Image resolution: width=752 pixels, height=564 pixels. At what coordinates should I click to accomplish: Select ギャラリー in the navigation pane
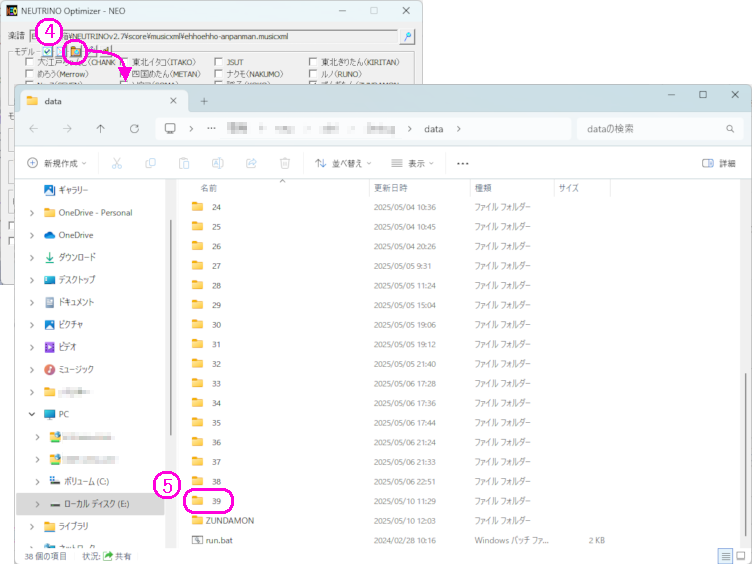[73, 190]
